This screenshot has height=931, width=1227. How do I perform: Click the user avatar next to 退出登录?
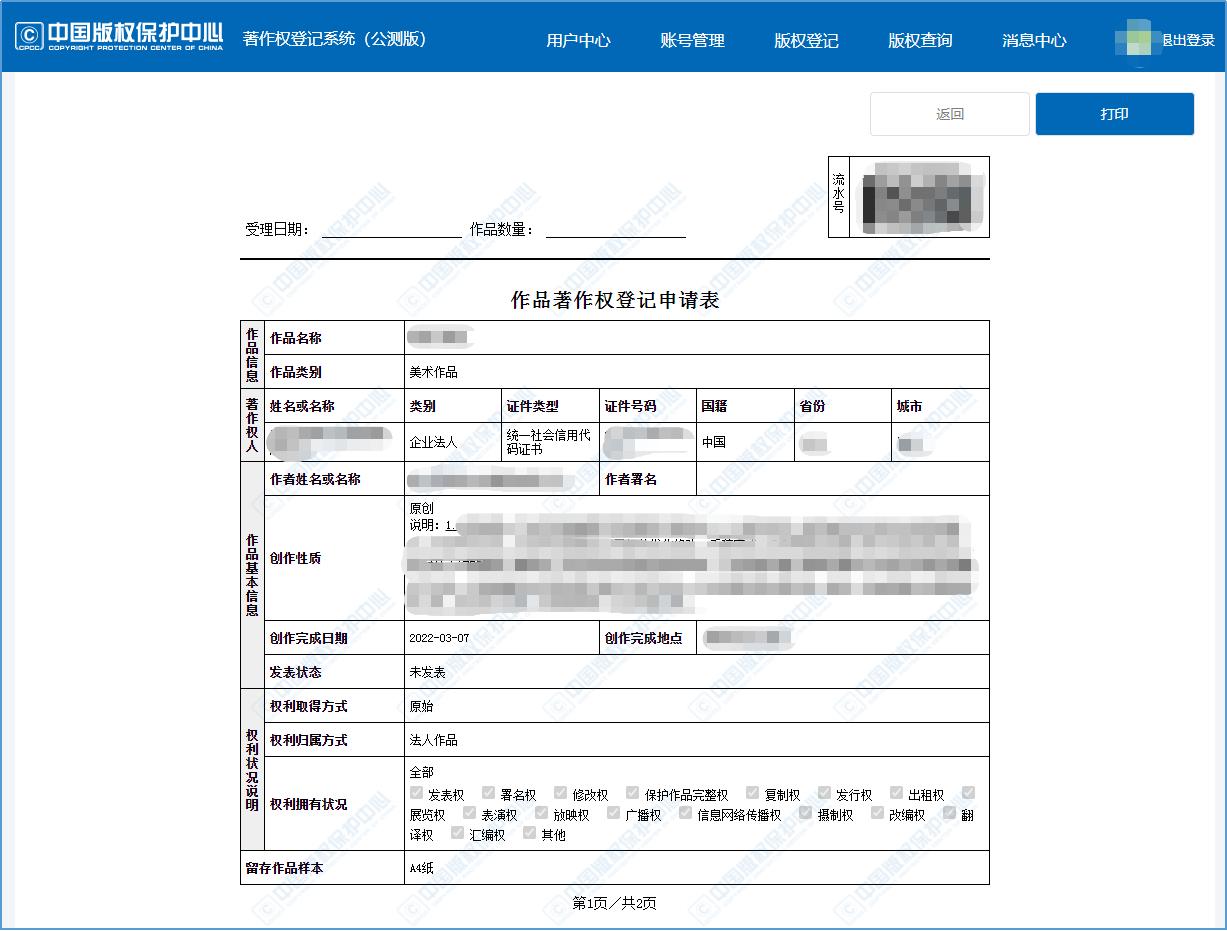pyautogui.click(x=1135, y=40)
